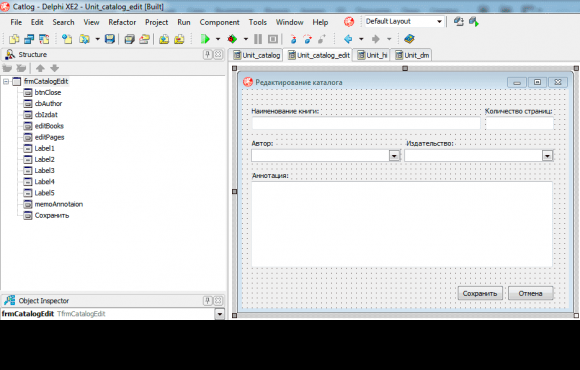Expand the Автор combo box arrow
Image resolution: width=580 pixels, height=370 pixels.
[x=394, y=156]
